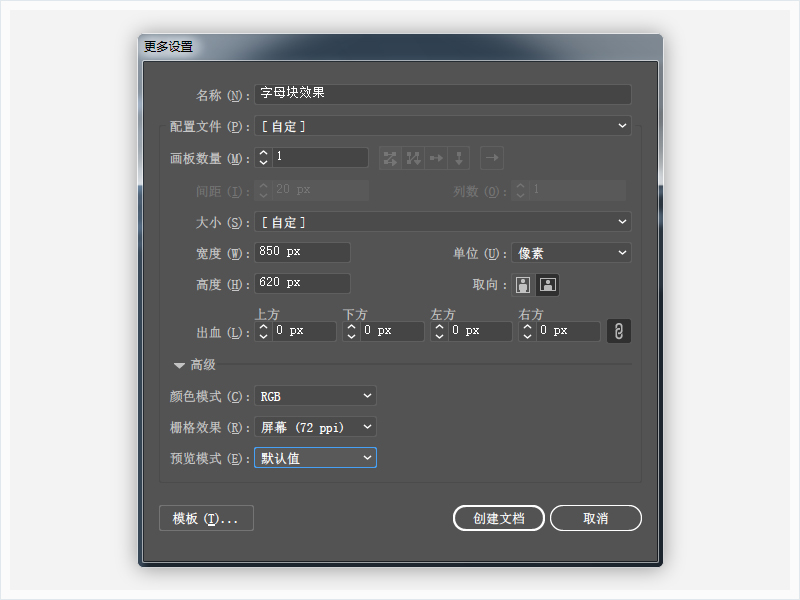Click top bleed (上方) stepper arrows

264,331
